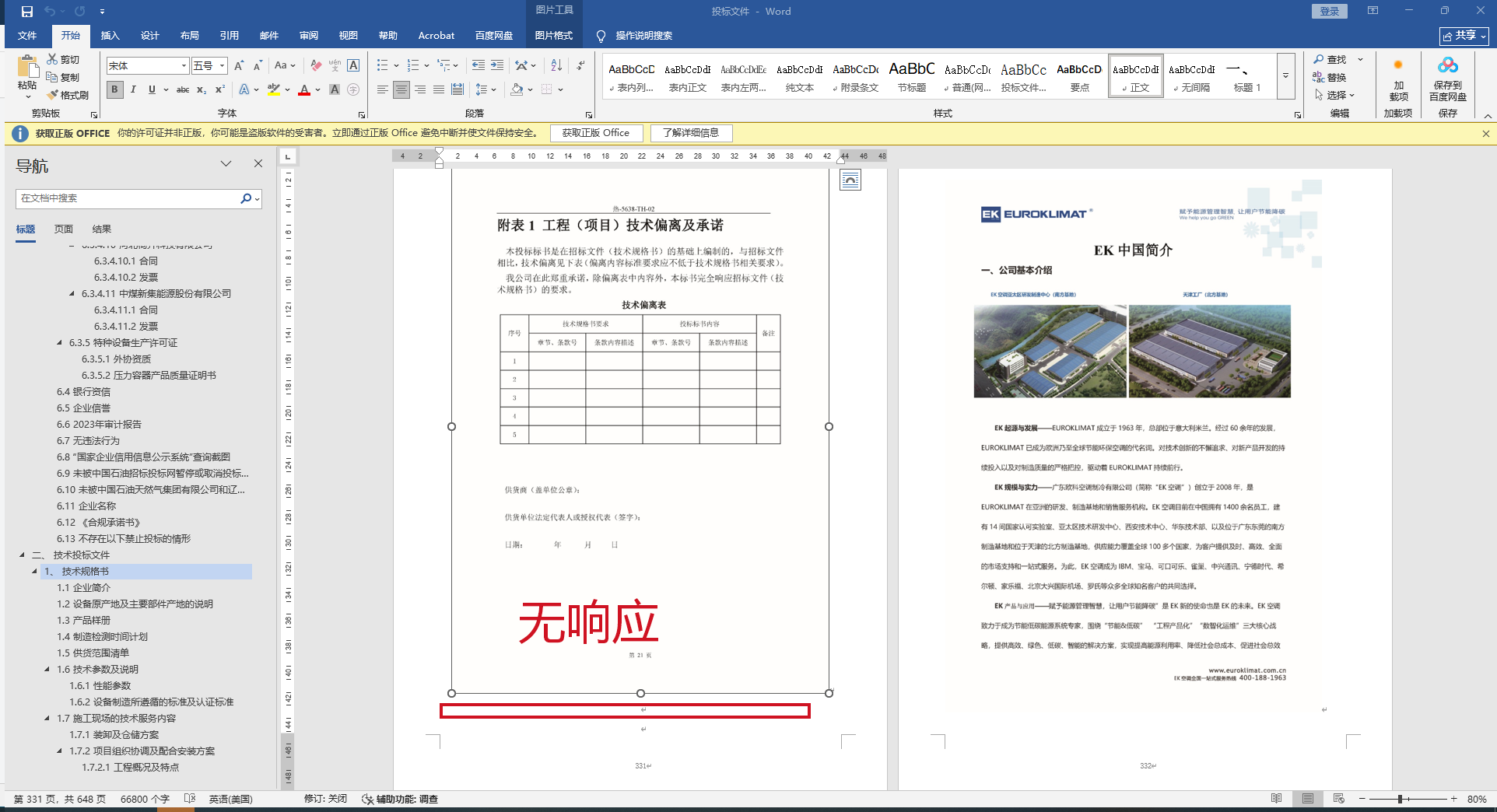1497x812 pixels.
Task: Click the sort icon in paragraph group
Action: pyautogui.click(x=556, y=65)
